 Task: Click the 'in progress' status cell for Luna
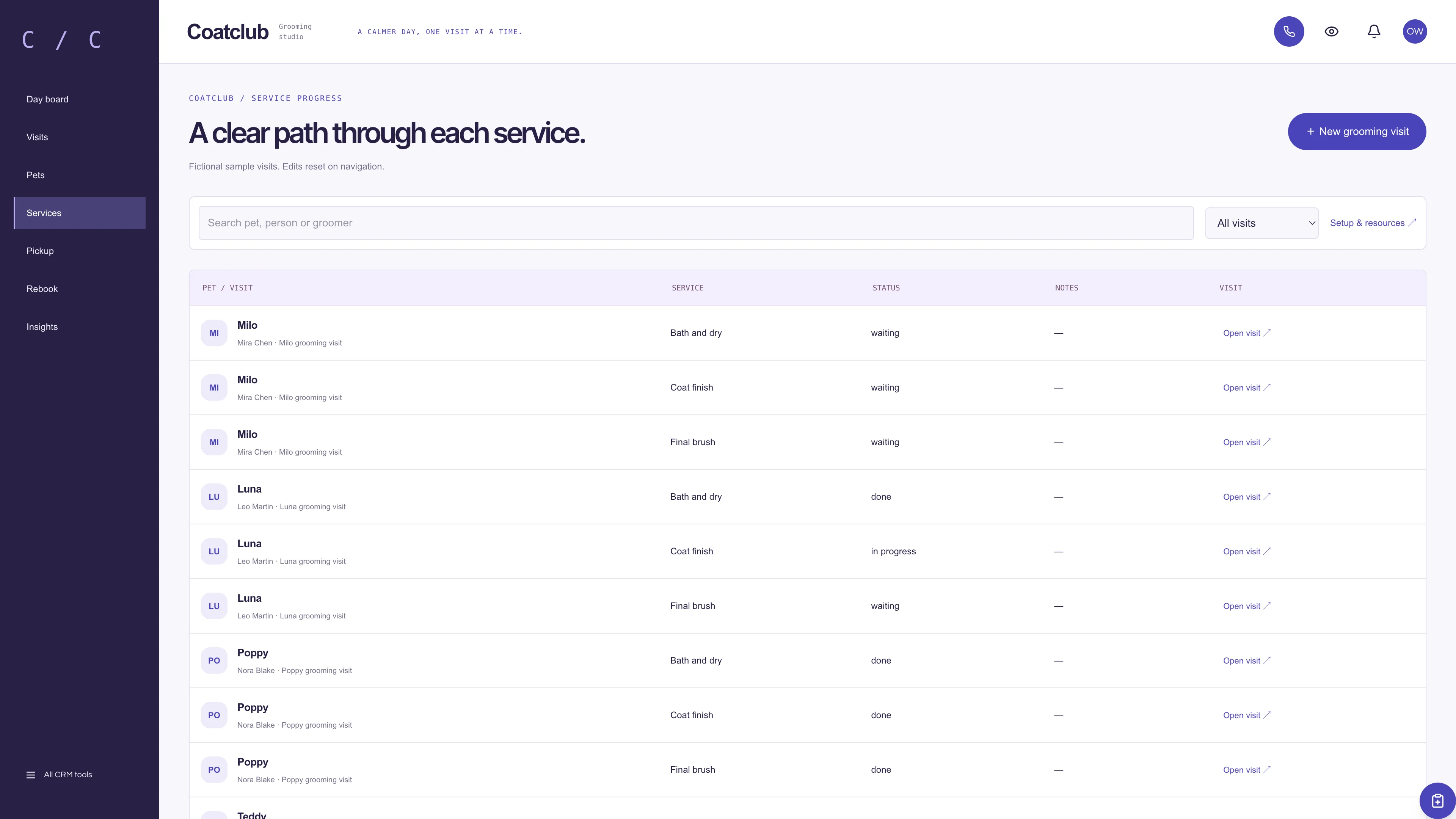coord(893,551)
